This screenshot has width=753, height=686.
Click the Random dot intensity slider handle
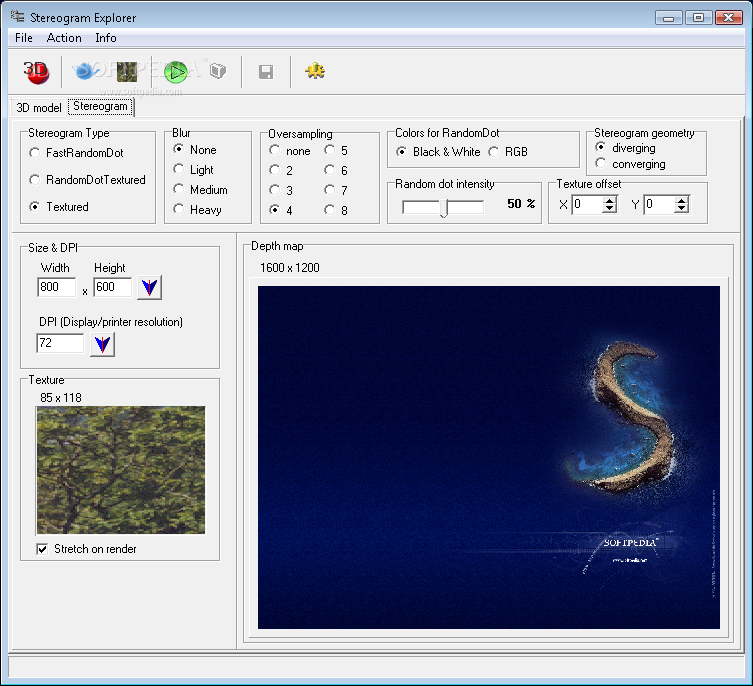click(444, 207)
